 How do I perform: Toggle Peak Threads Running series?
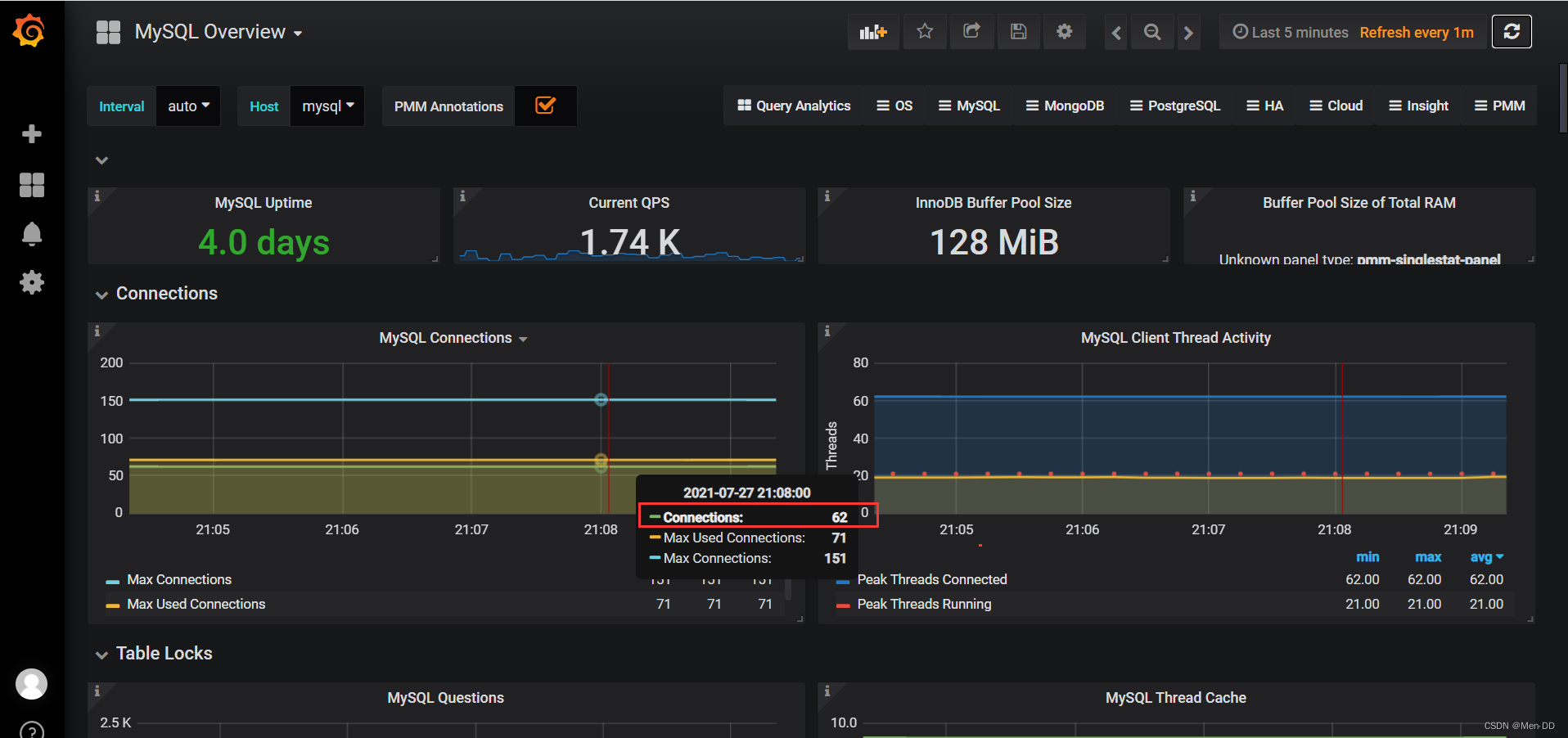924,604
